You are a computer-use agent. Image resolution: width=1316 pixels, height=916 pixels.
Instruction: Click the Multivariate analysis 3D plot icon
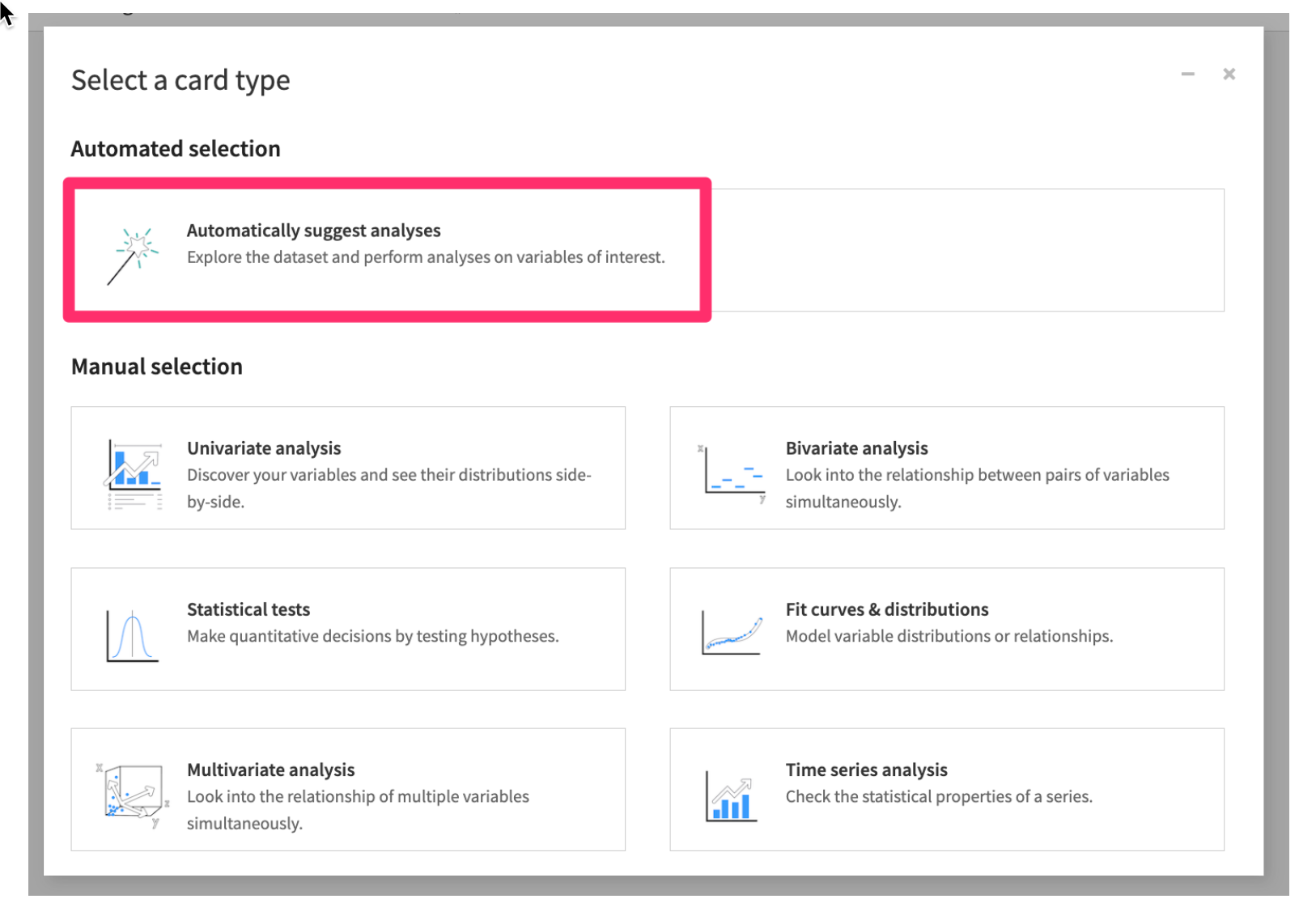point(133,795)
